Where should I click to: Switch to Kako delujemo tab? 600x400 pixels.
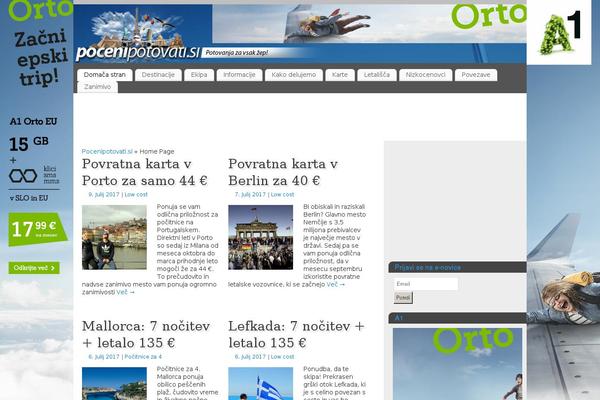[294, 75]
